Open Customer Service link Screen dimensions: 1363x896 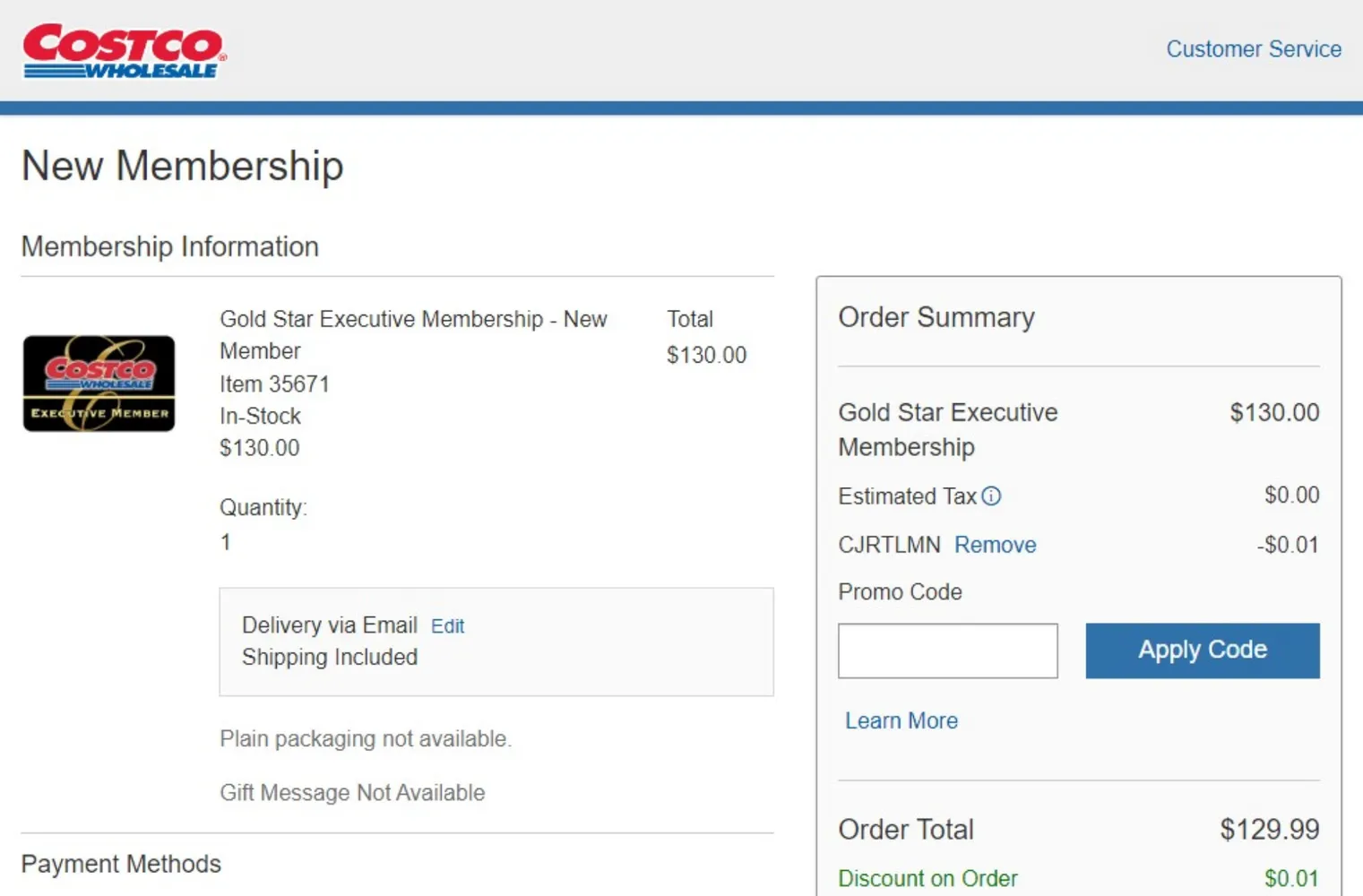1254,49
